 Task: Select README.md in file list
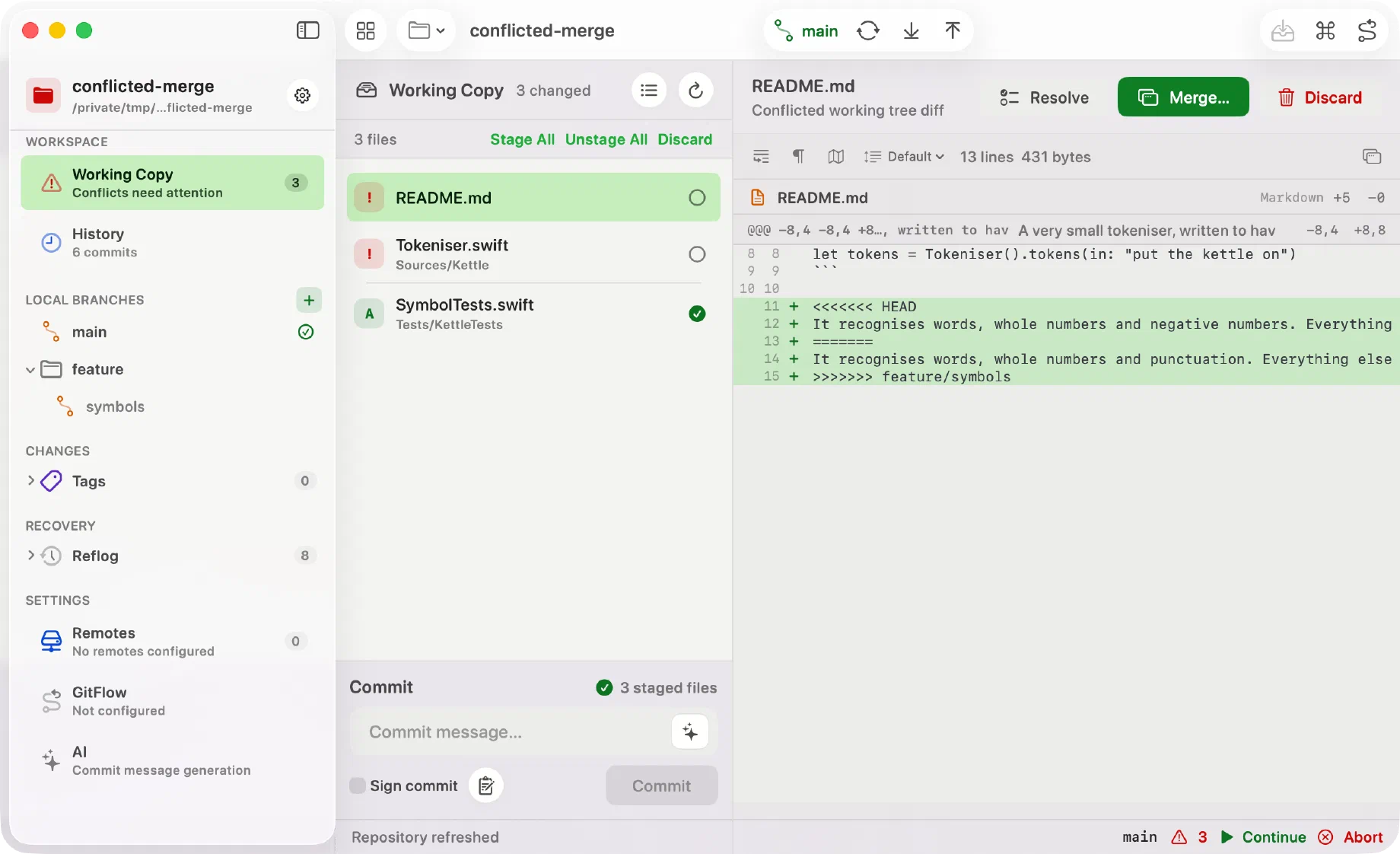coord(533,198)
